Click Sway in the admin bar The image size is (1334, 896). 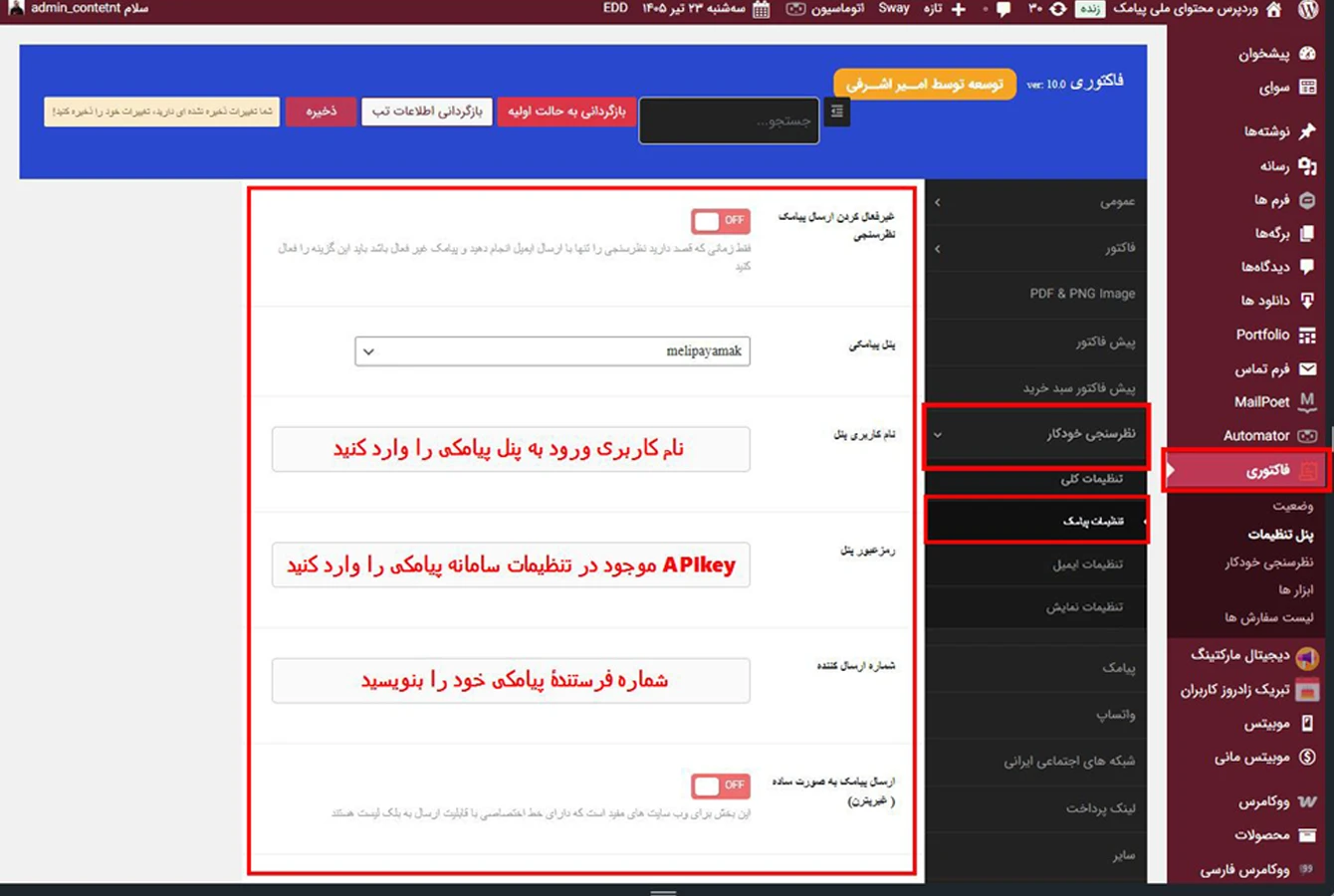[893, 9]
